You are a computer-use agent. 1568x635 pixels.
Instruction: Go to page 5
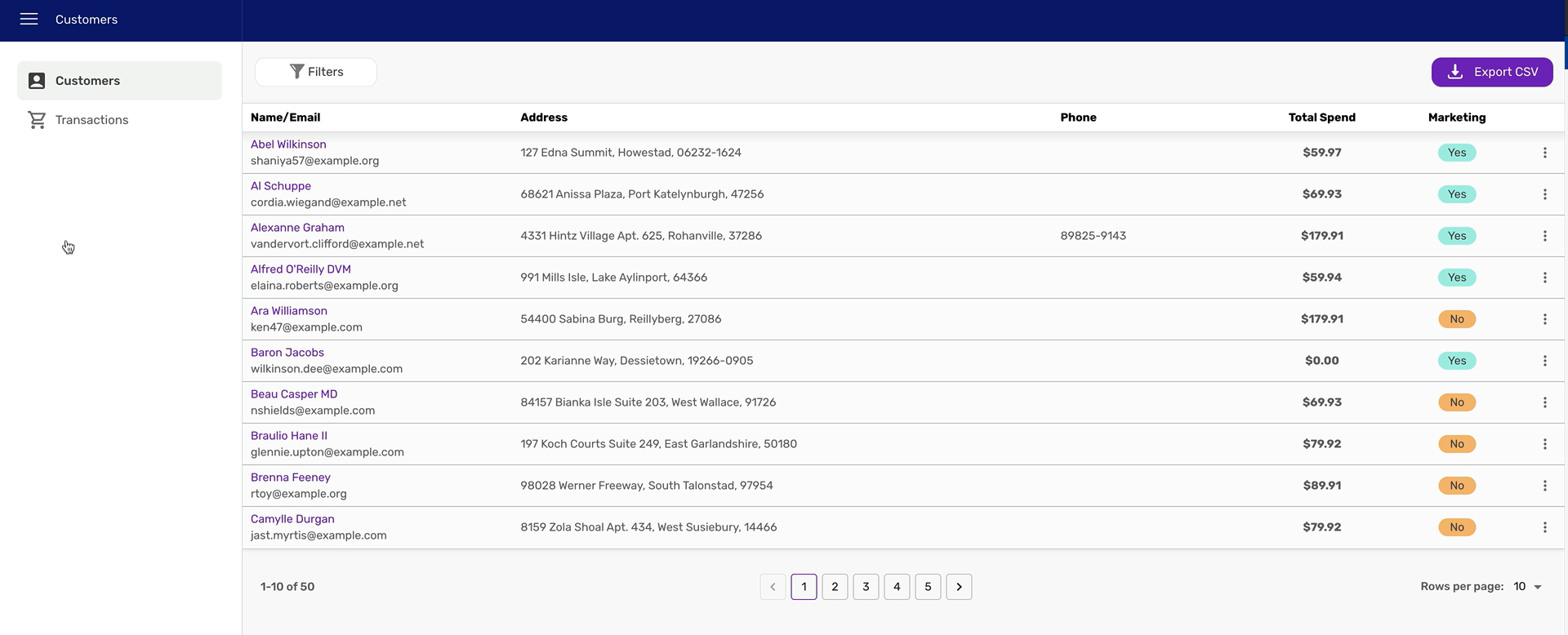928,587
